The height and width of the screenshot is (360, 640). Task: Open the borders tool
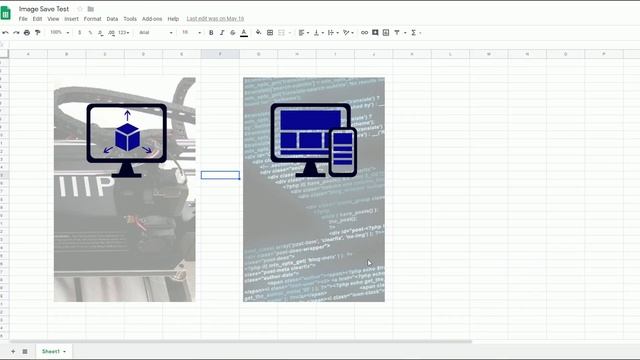(270, 33)
